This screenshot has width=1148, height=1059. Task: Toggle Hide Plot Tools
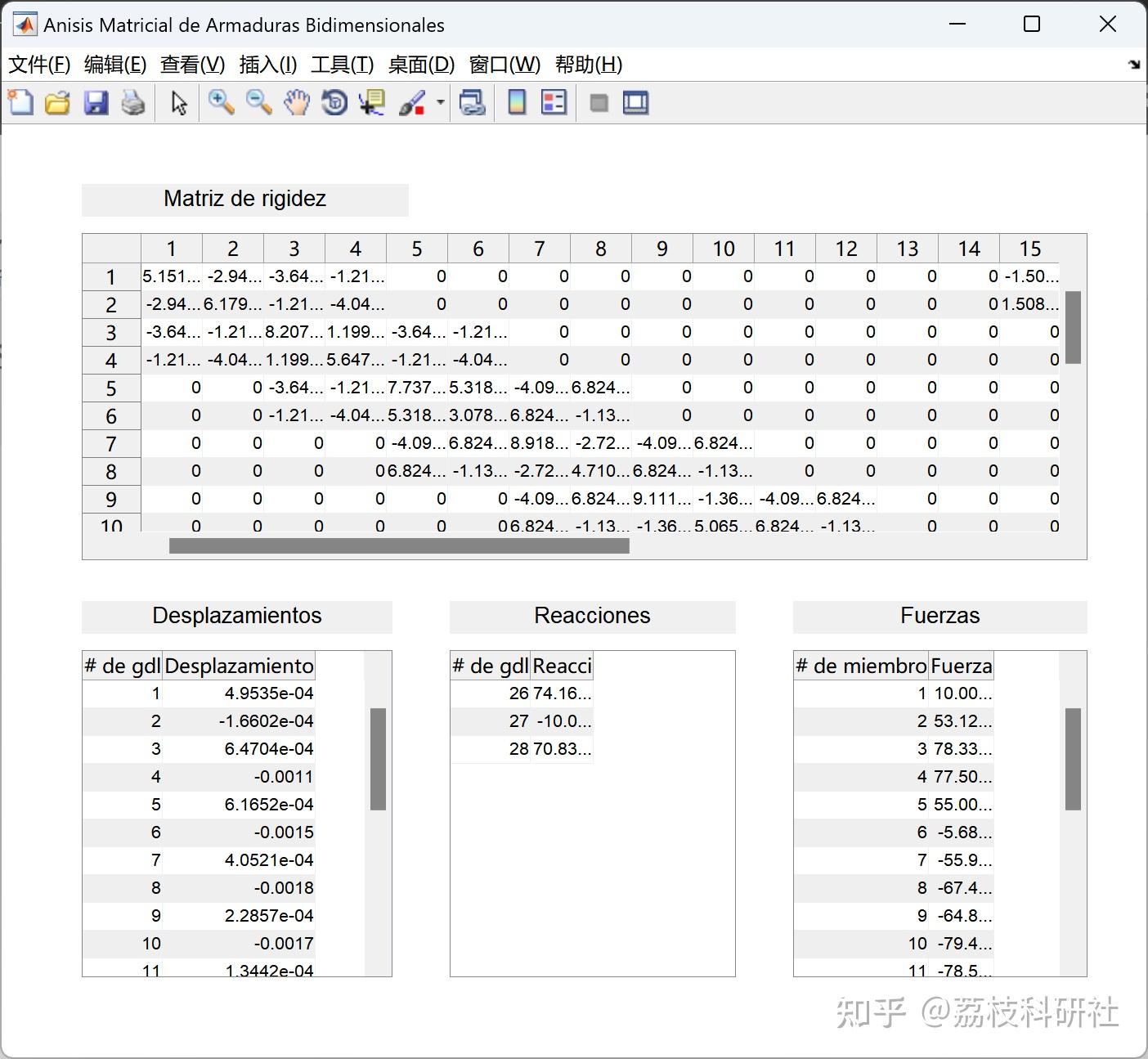click(599, 102)
